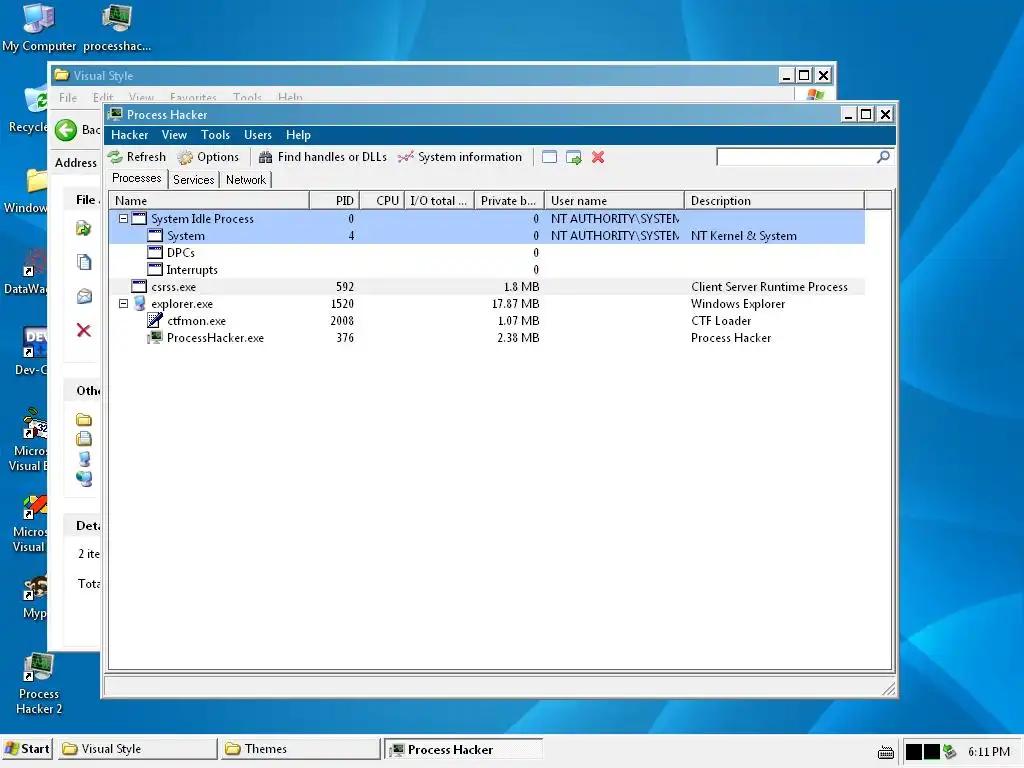
Task: Sort by the Name column header
Action: click(209, 200)
